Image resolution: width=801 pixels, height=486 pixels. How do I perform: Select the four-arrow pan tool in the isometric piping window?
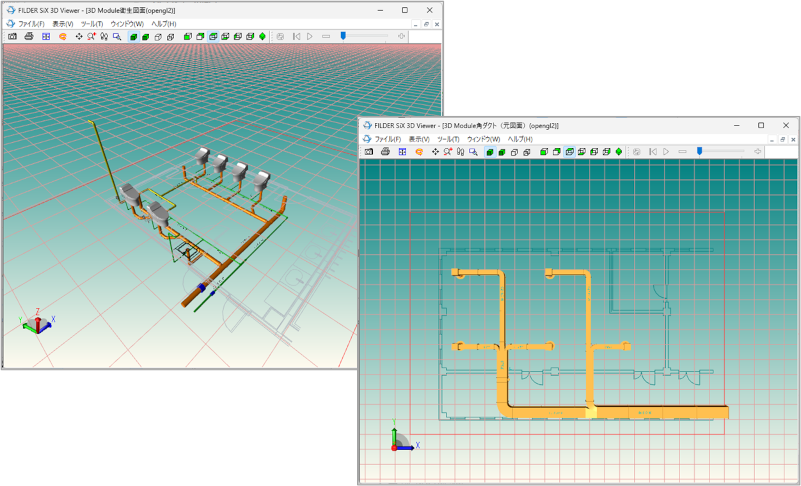point(79,36)
